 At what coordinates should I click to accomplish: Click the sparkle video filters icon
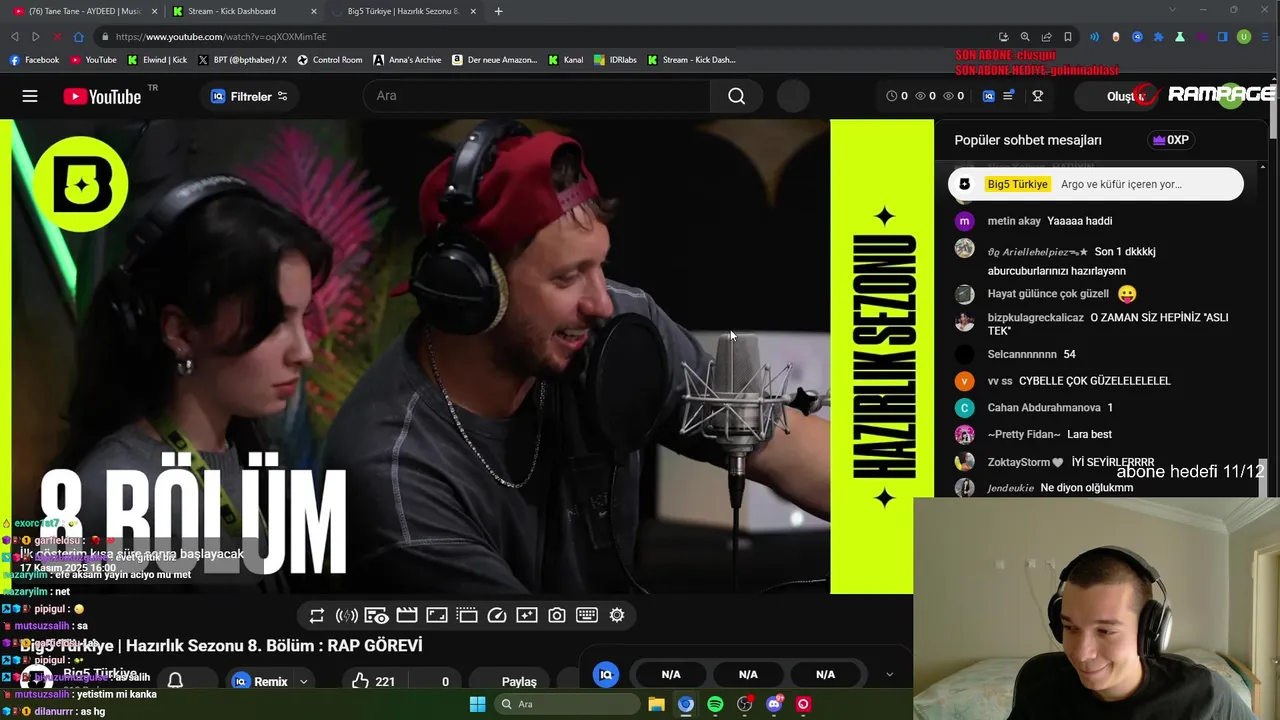point(527,615)
